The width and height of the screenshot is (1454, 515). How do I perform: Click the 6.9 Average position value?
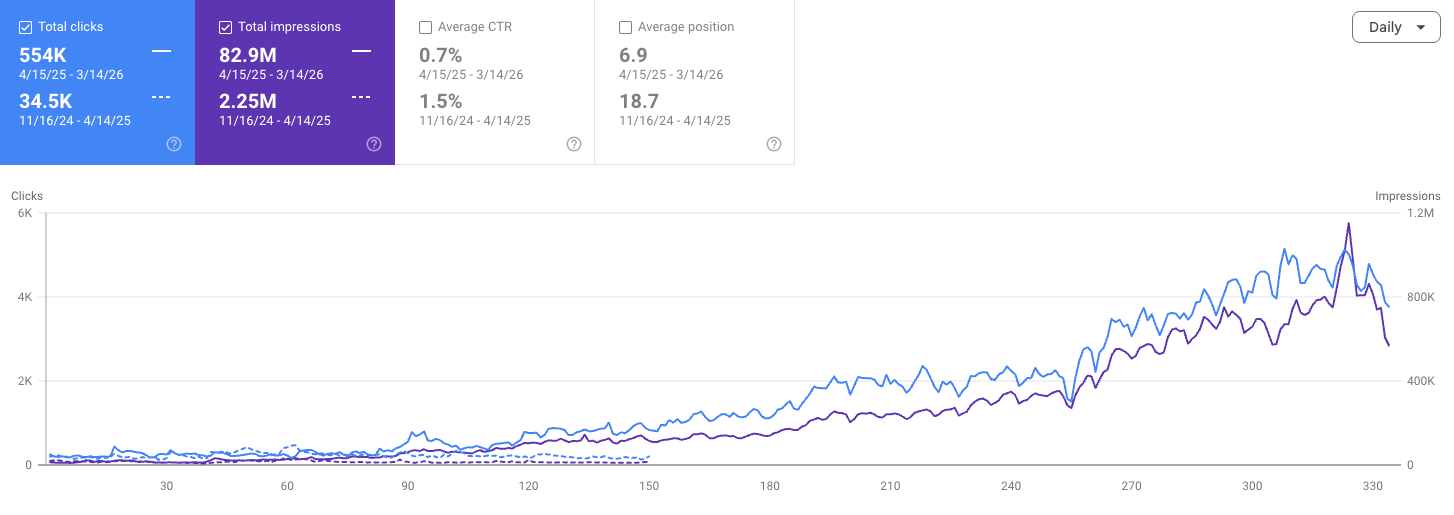(x=633, y=55)
